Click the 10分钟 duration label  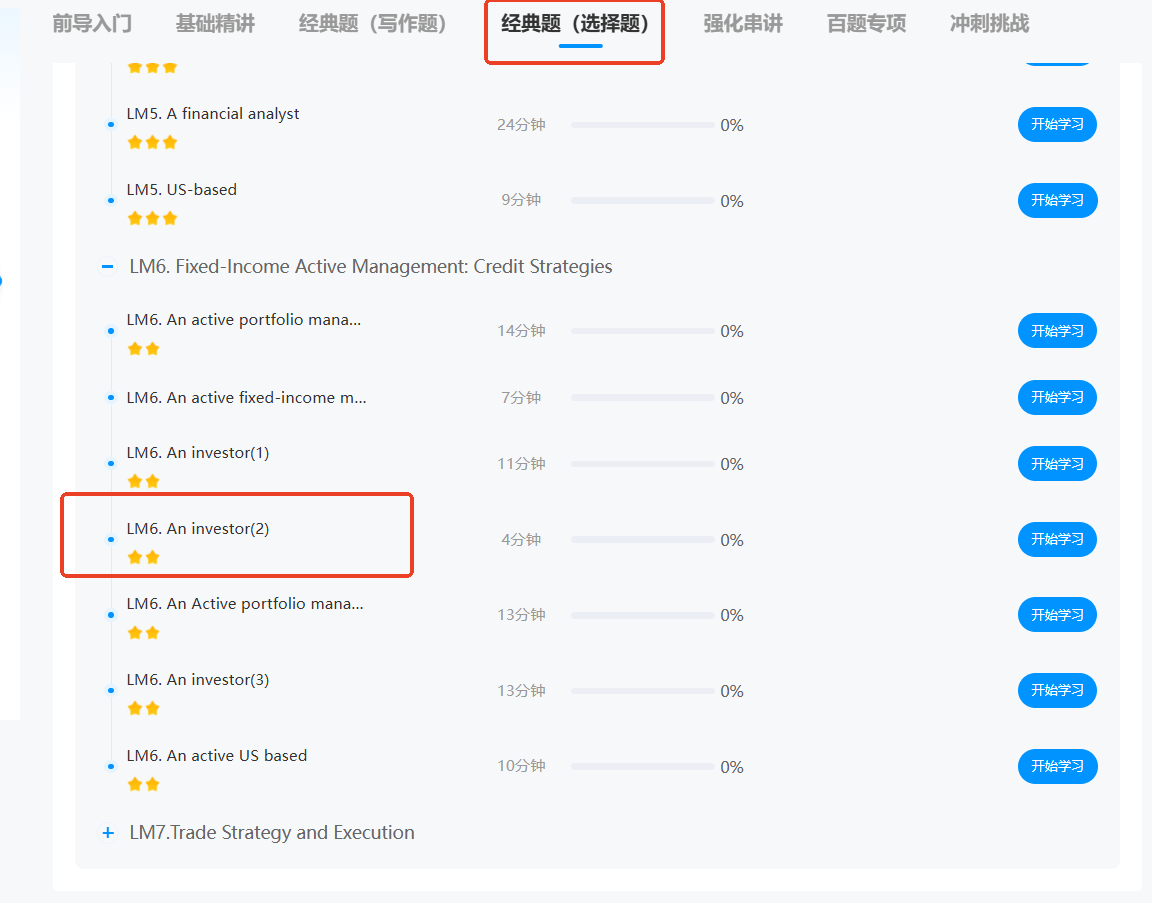[521, 766]
